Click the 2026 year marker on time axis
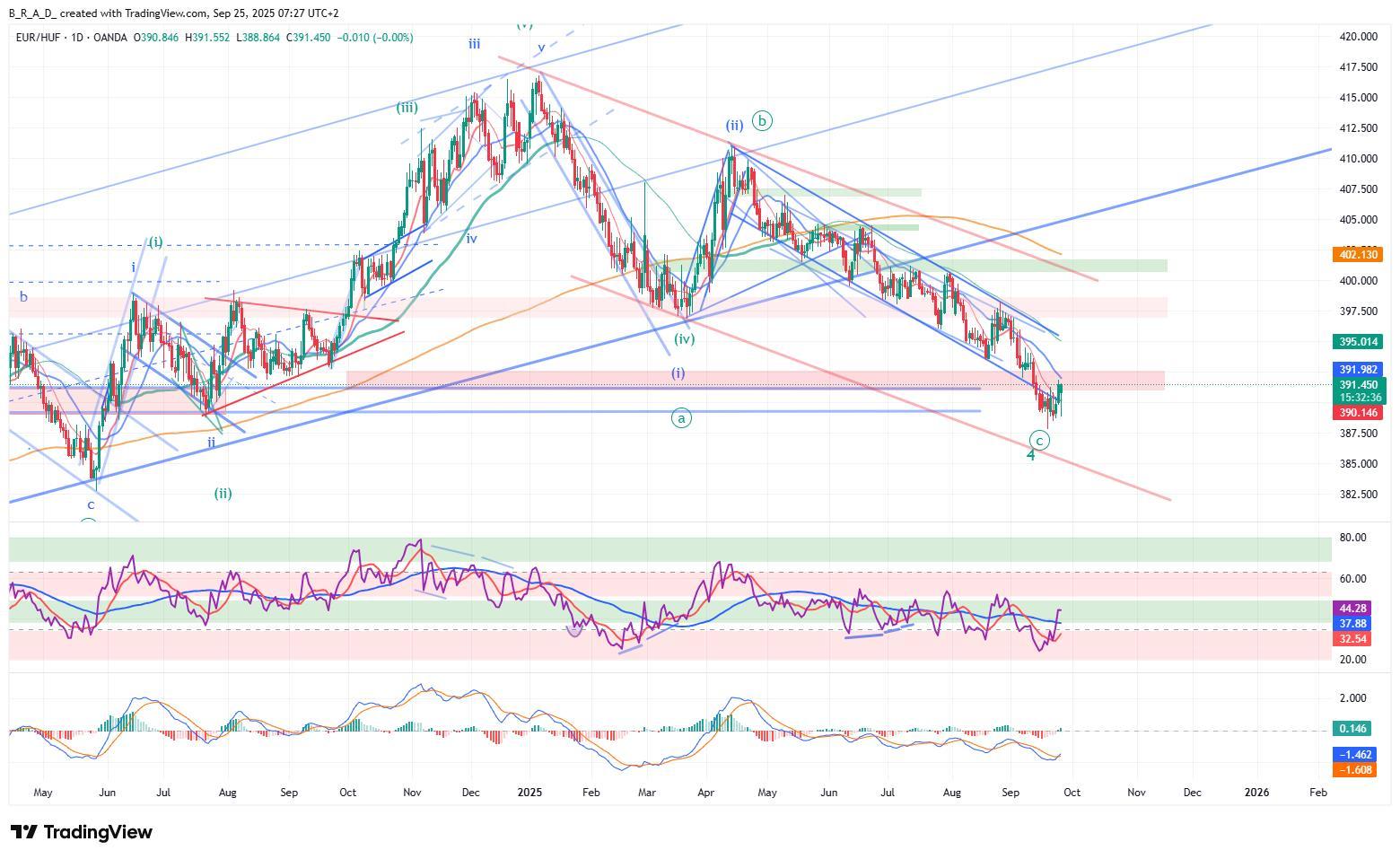This screenshot has height=859, width=1400. coord(1256,793)
